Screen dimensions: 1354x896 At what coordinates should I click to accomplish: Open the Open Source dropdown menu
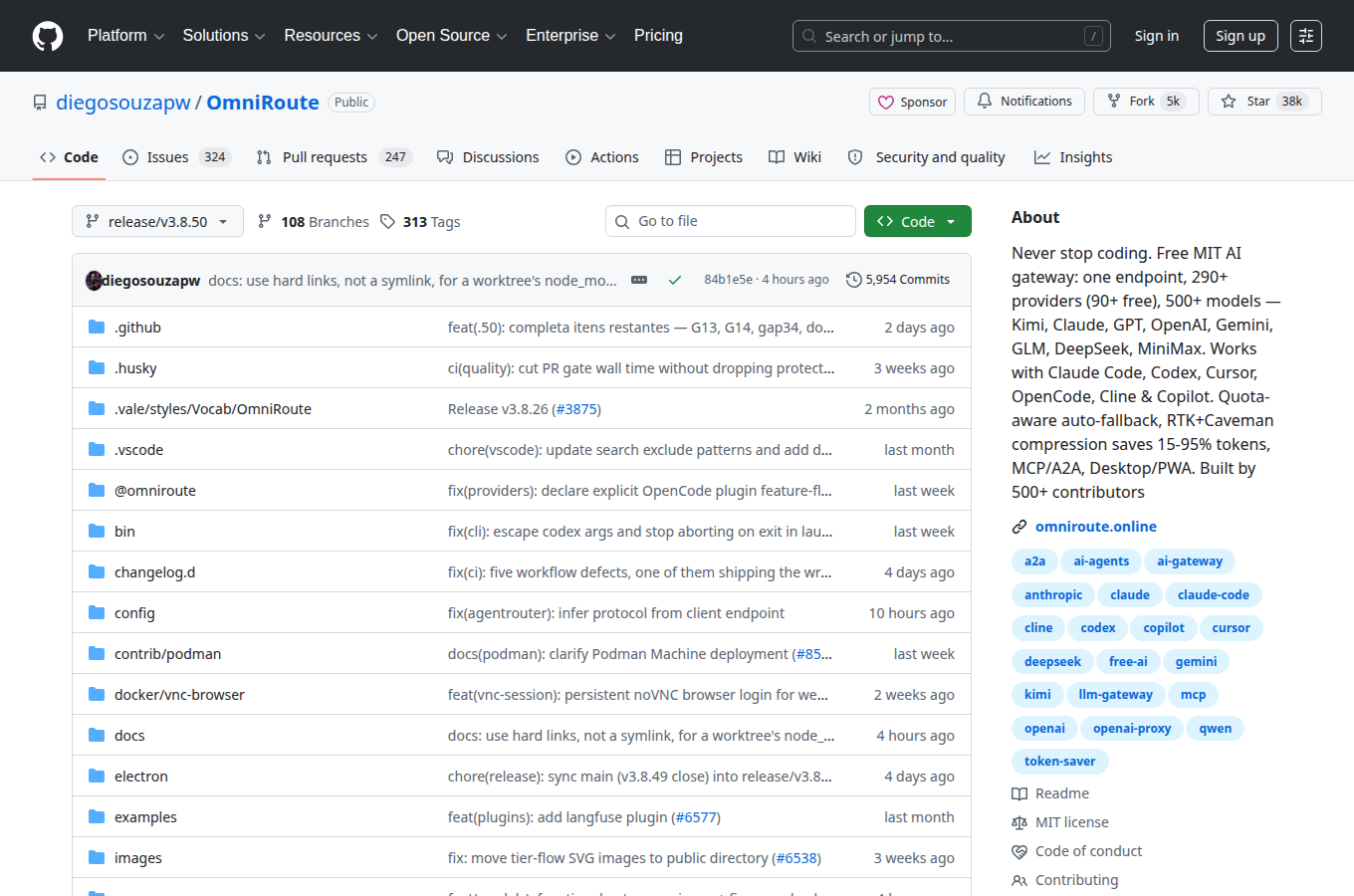pyautogui.click(x=452, y=36)
